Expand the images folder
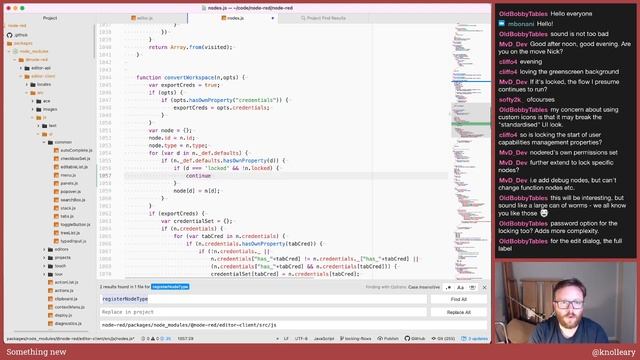This screenshot has height=360, width=640. click(x=33, y=109)
